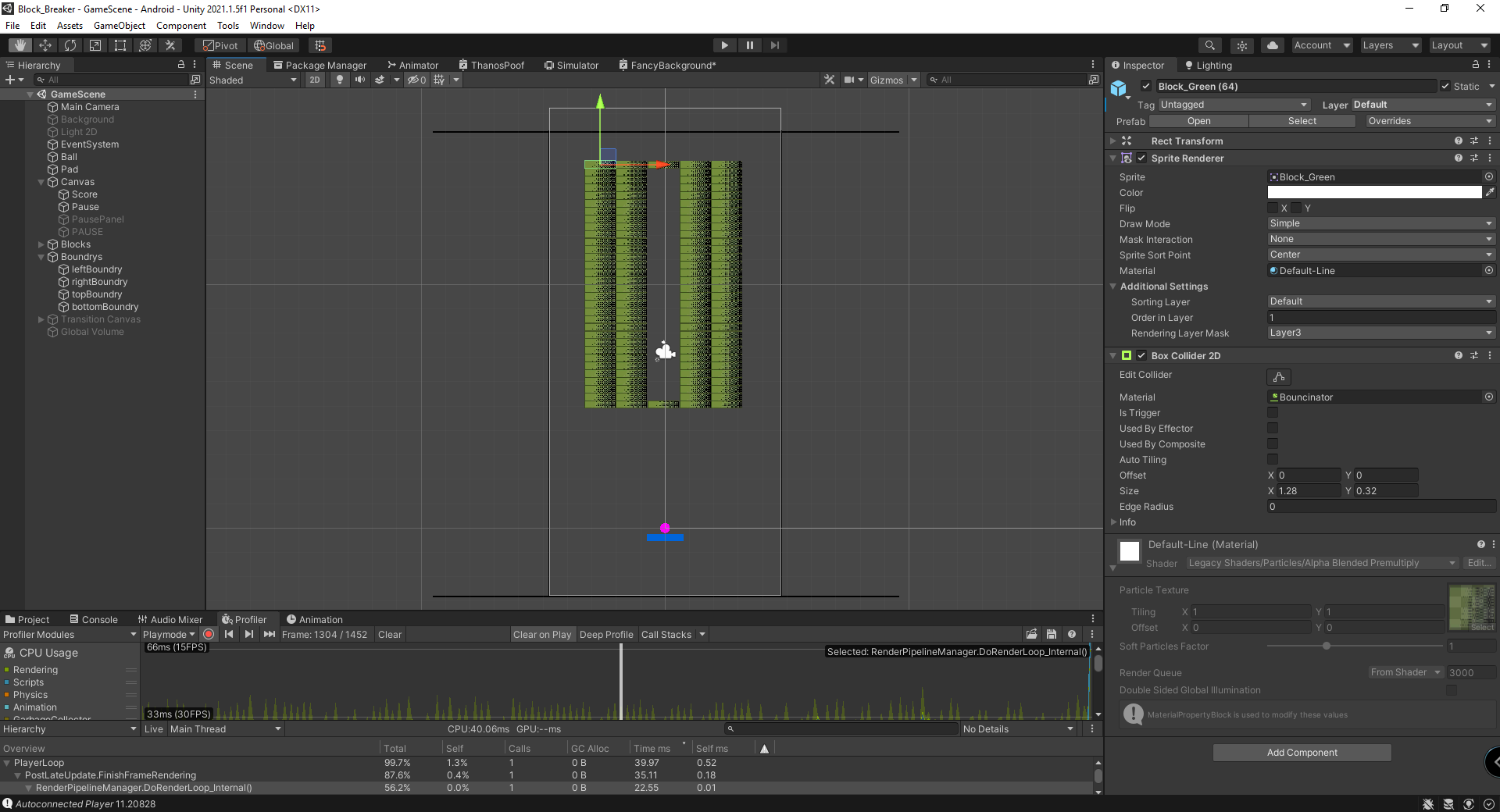Toggle scene audio speaker icon

pyautogui.click(x=359, y=80)
